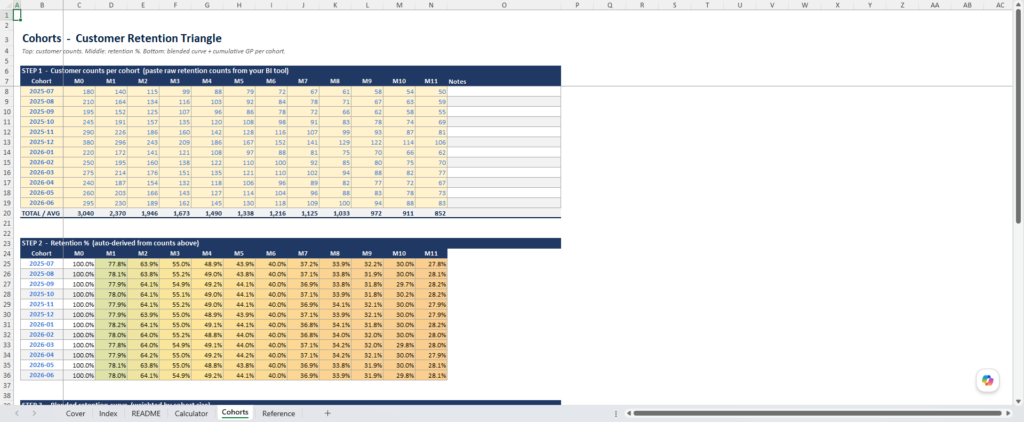The height and width of the screenshot is (422, 1024).
Task: Select column O header
Action: 504,5
